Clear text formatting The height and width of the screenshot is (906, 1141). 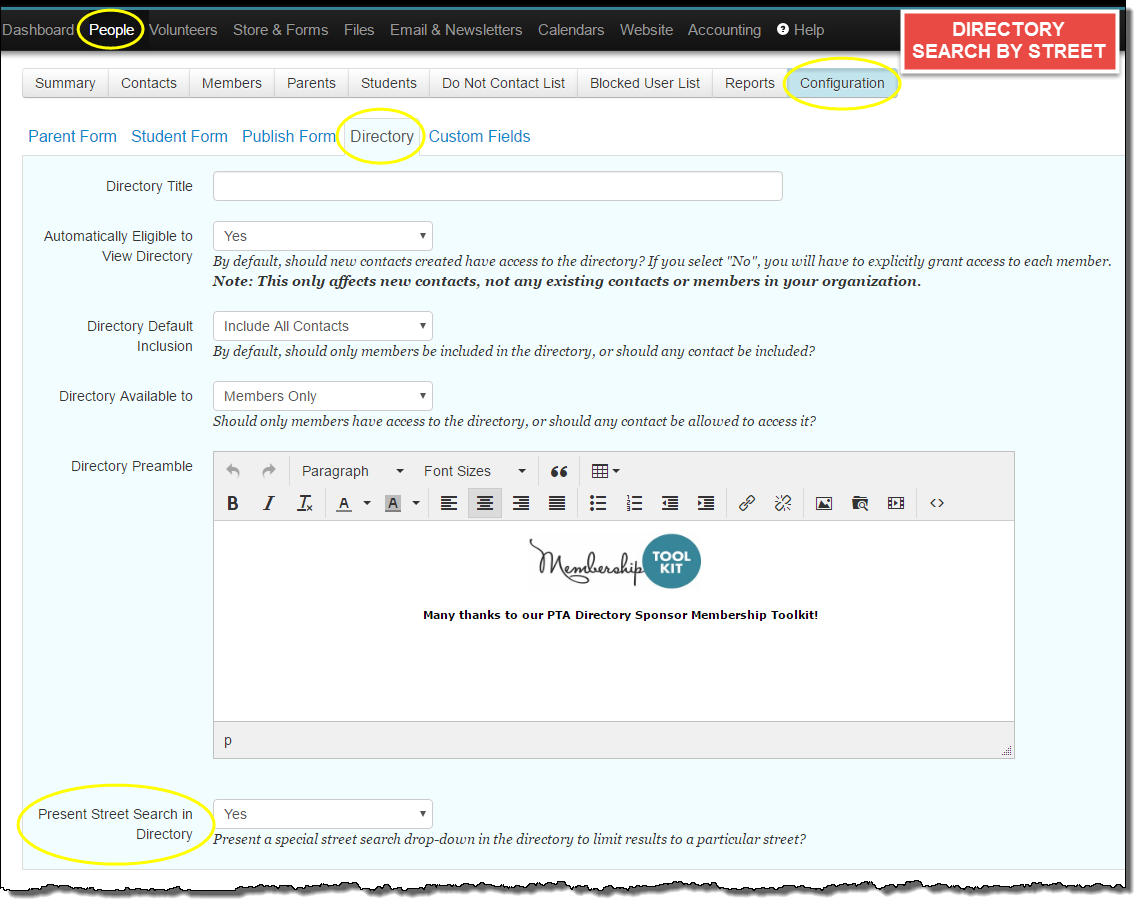click(305, 503)
